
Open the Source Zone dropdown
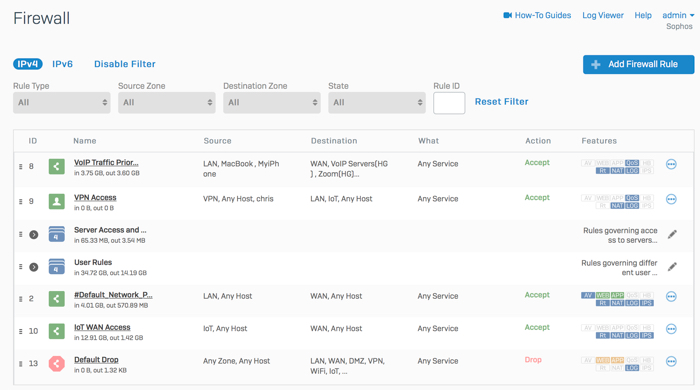167,103
